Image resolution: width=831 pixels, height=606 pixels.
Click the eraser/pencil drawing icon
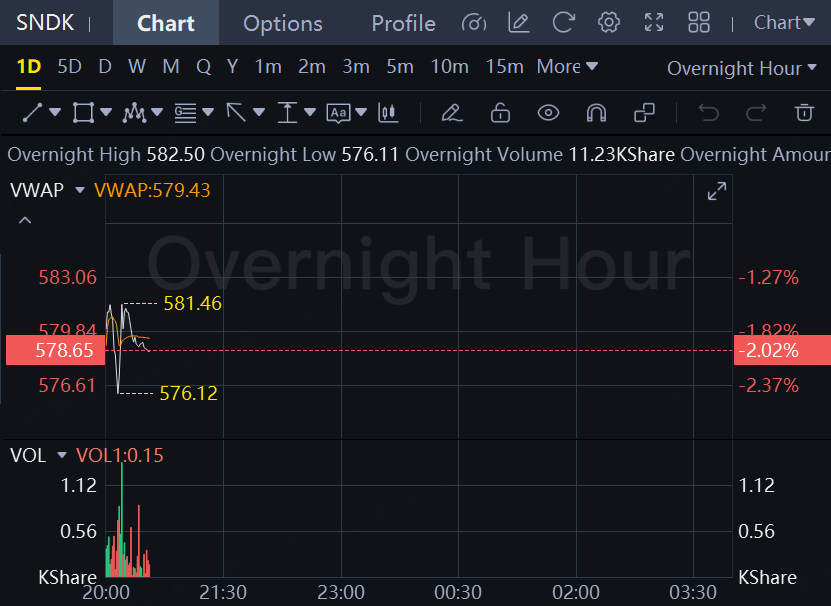pos(451,113)
